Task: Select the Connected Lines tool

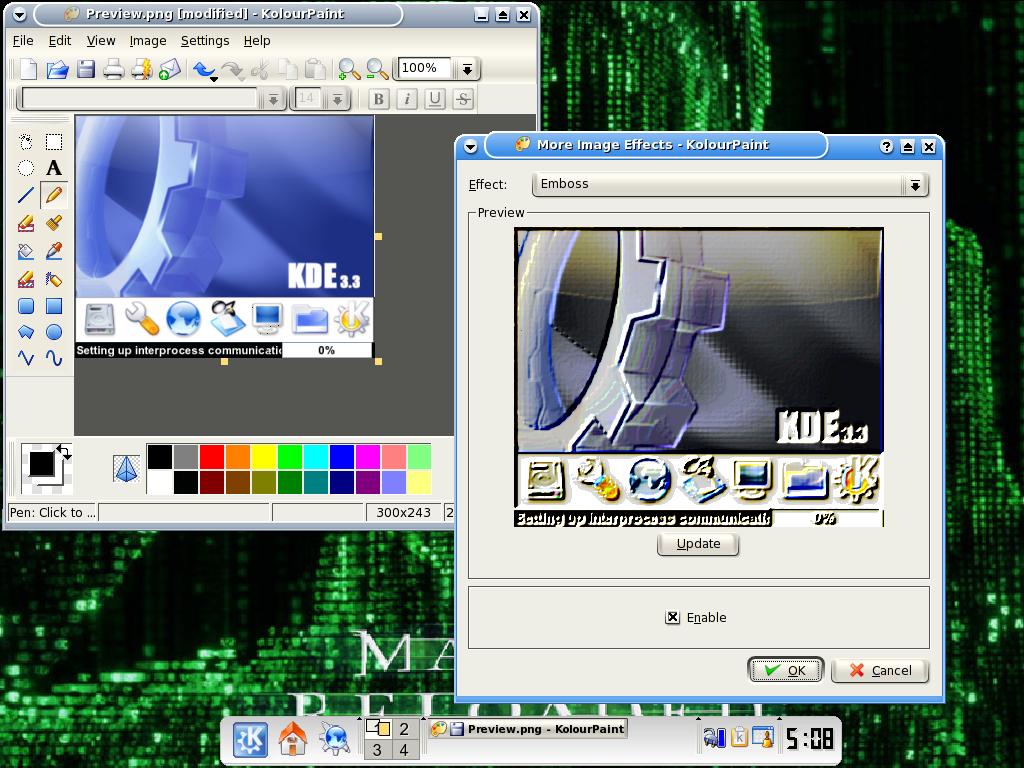Action: point(25,358)
